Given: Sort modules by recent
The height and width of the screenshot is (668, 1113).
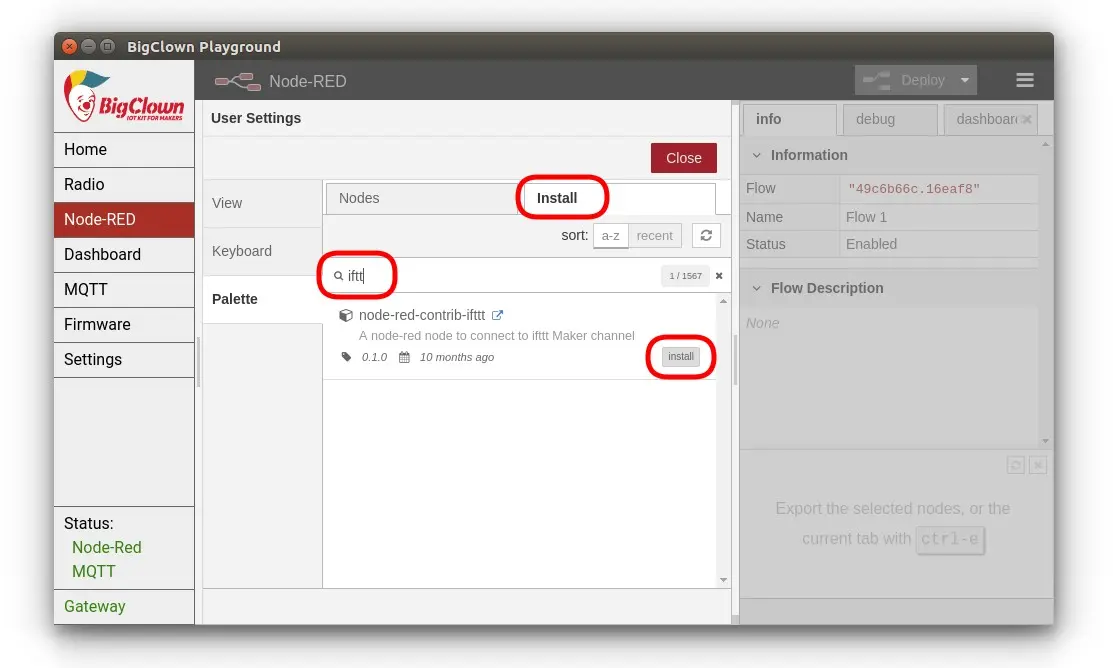Looking at the screenshot, I should tap(654, 236).
